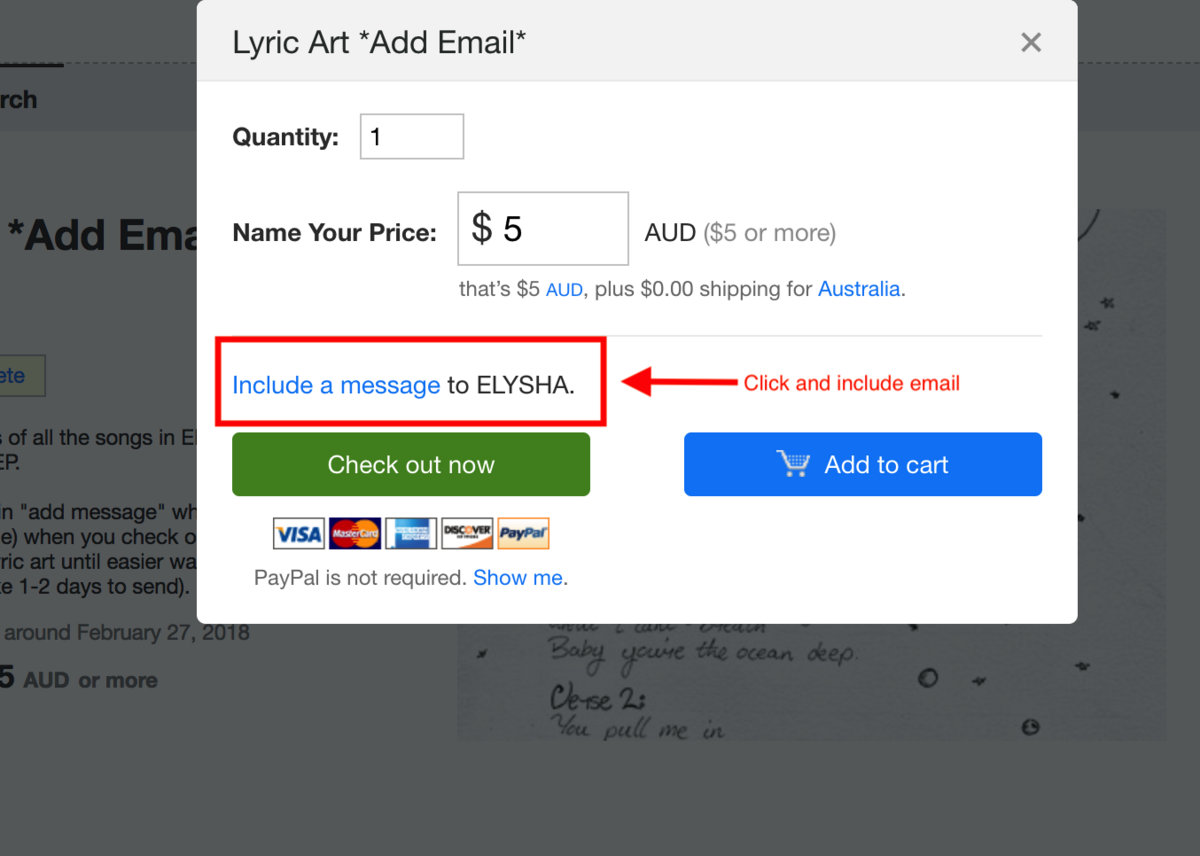Click the Discover card icon
Screen dimensions: 1200x856
[467, 533]
